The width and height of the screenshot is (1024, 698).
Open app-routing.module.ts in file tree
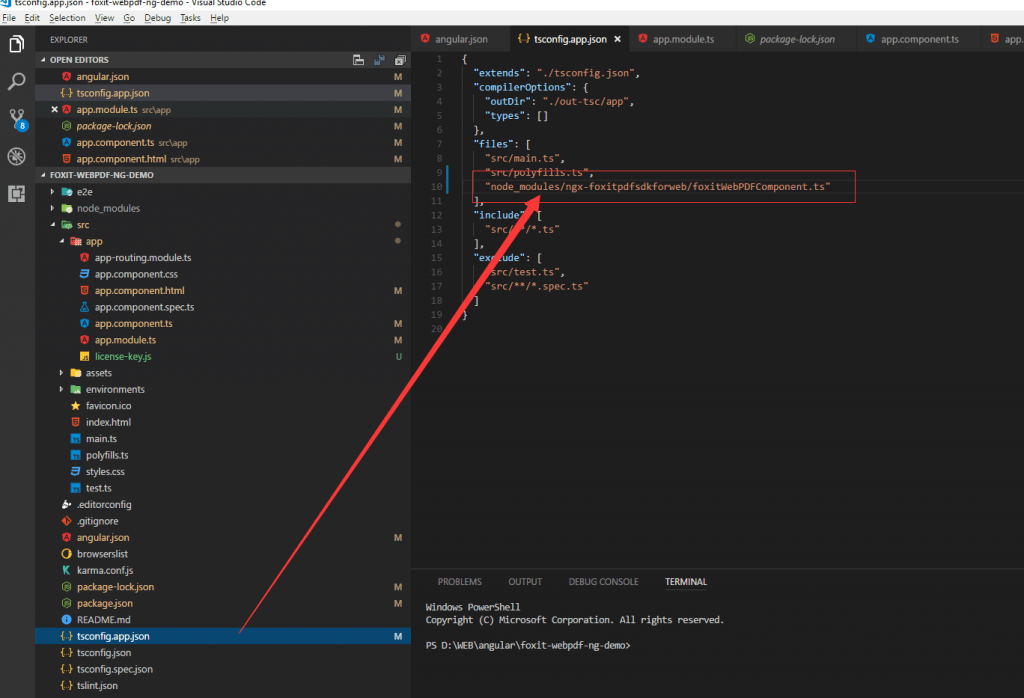tap(223, 258)
